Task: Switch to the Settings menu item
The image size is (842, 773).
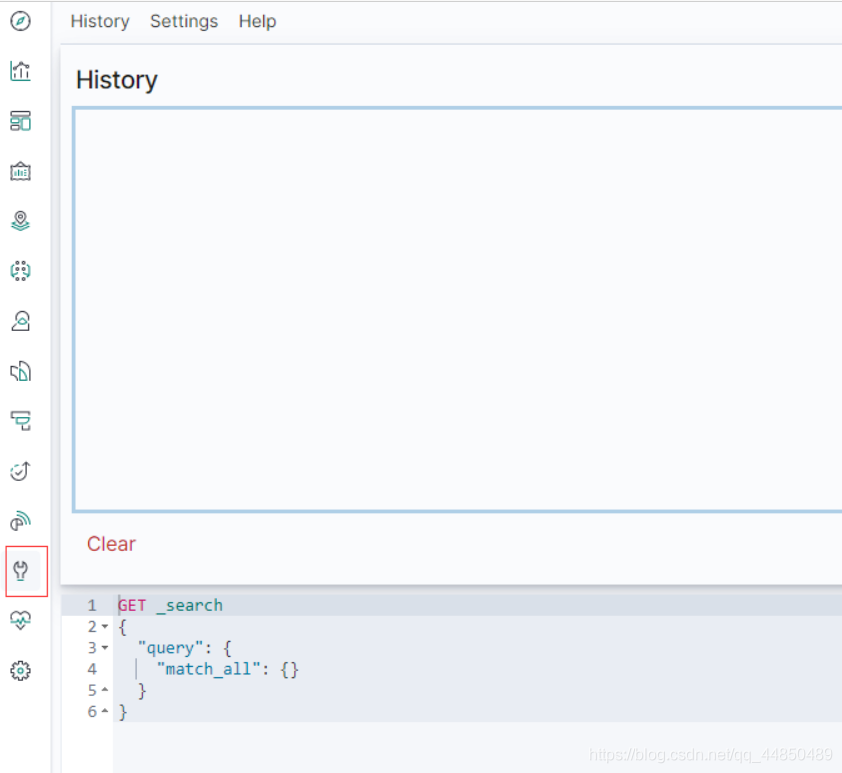Action: [x=184, y=21]
